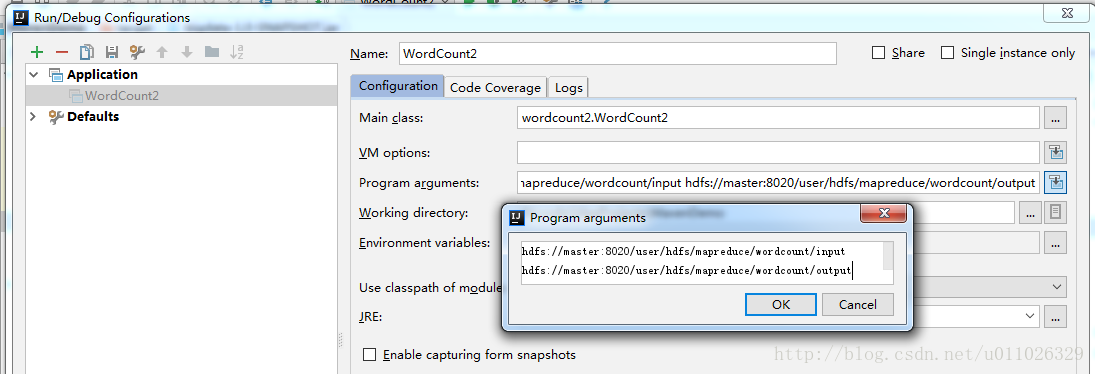Save configuration with floppy disk icon

[x=111, y=52]
